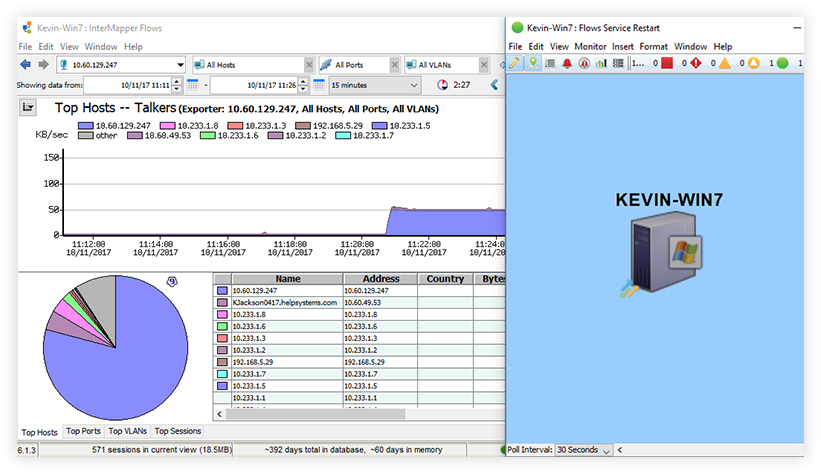Switch to the list view icon
This screenshot has width=821, height=475.
point(550,63)
